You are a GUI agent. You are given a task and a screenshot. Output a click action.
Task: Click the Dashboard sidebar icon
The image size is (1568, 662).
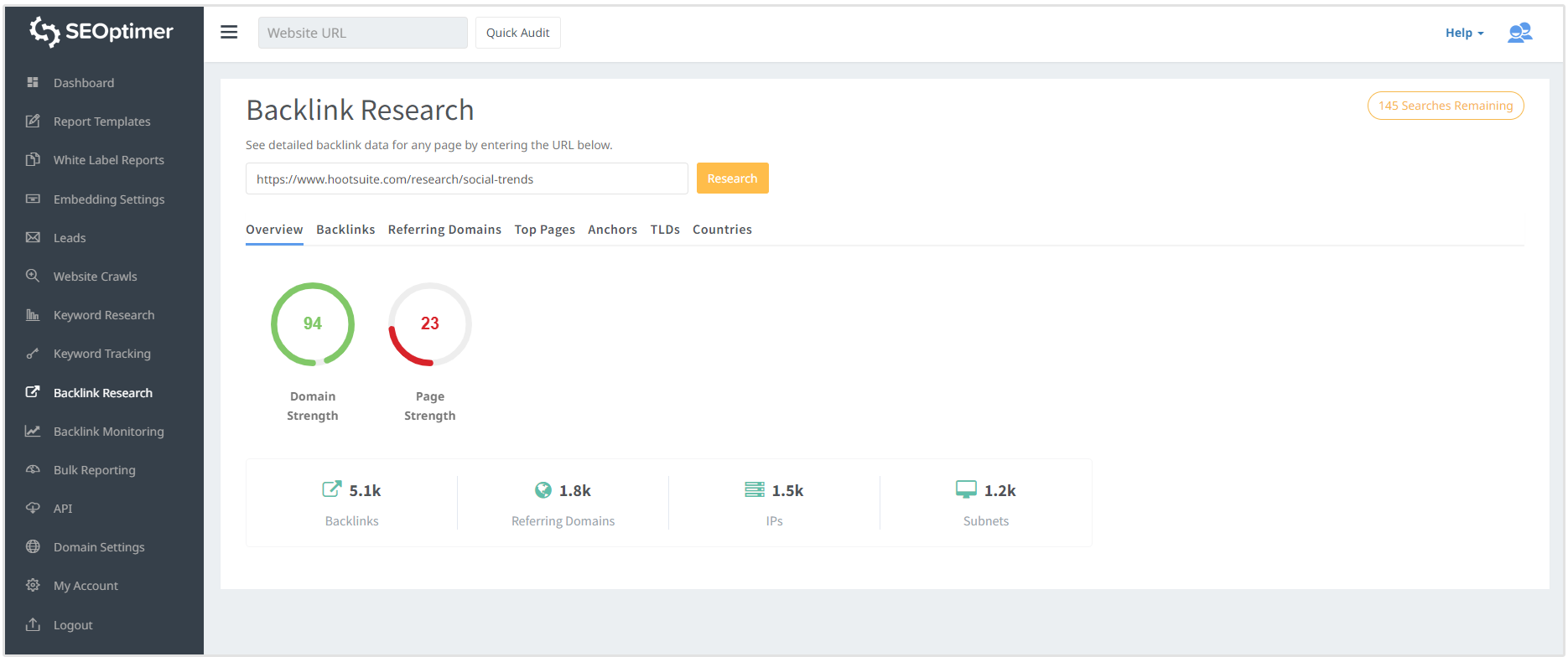33,82
